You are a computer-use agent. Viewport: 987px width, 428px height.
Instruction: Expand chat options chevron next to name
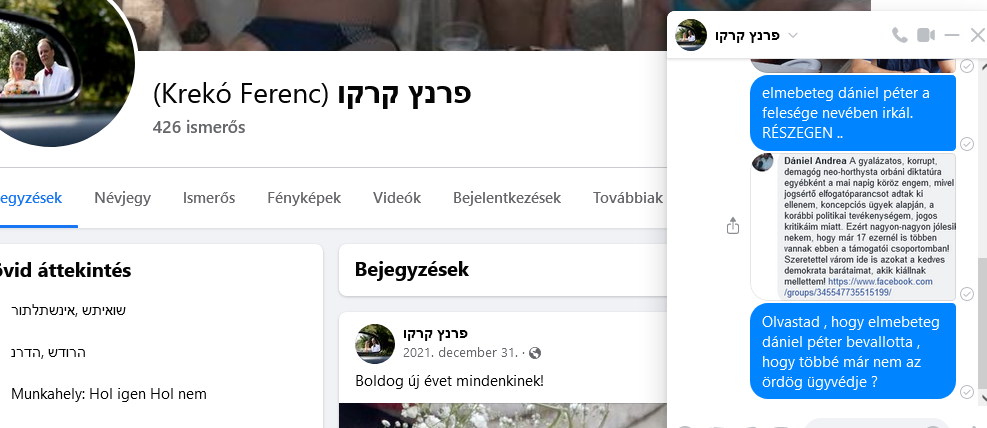tap(793, 35)
